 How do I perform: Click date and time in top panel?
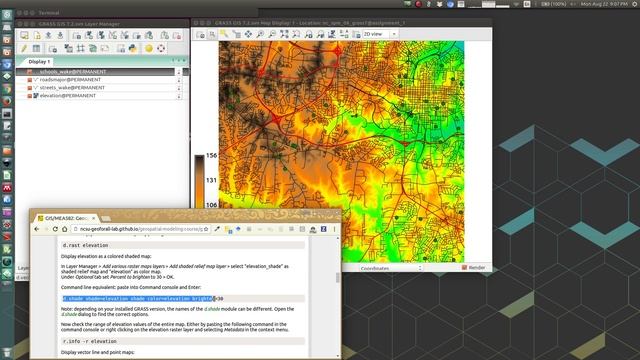[x=604, y=4]
